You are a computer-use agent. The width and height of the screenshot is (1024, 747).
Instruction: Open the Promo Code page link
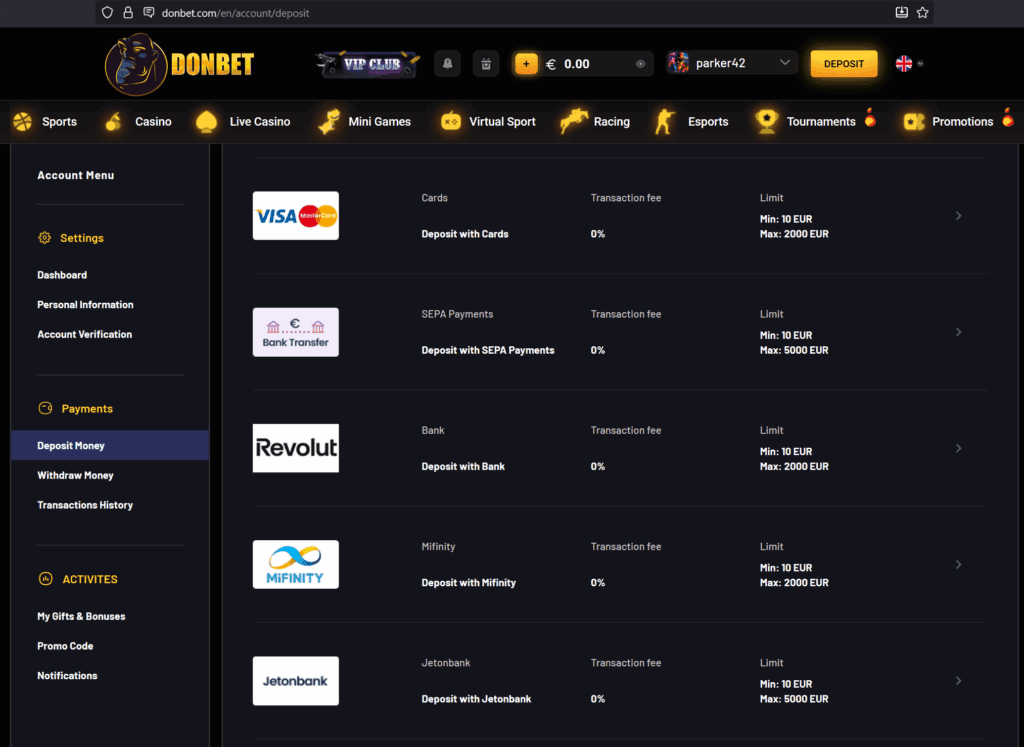[65, 645]
